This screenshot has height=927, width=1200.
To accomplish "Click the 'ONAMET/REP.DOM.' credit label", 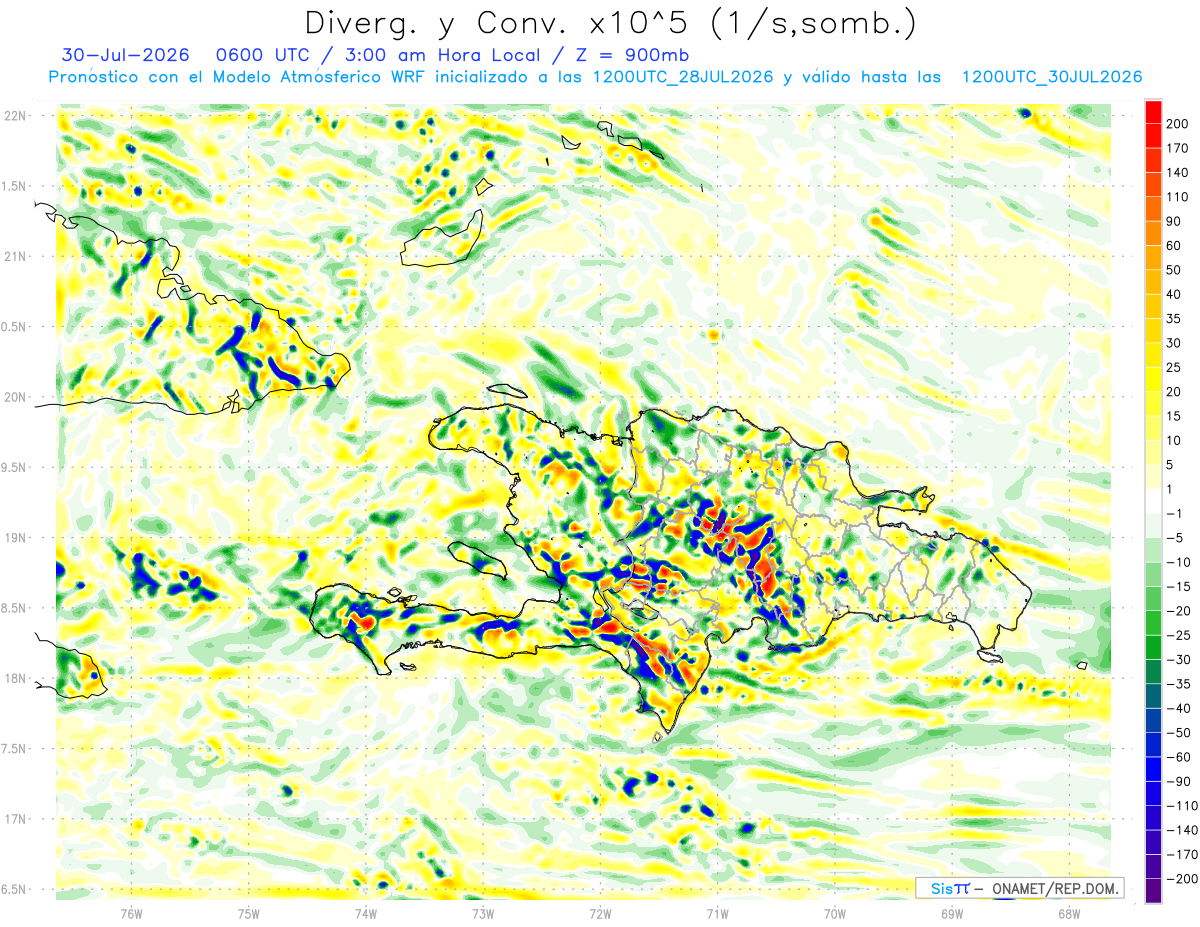I will (x=1055, y=888).
